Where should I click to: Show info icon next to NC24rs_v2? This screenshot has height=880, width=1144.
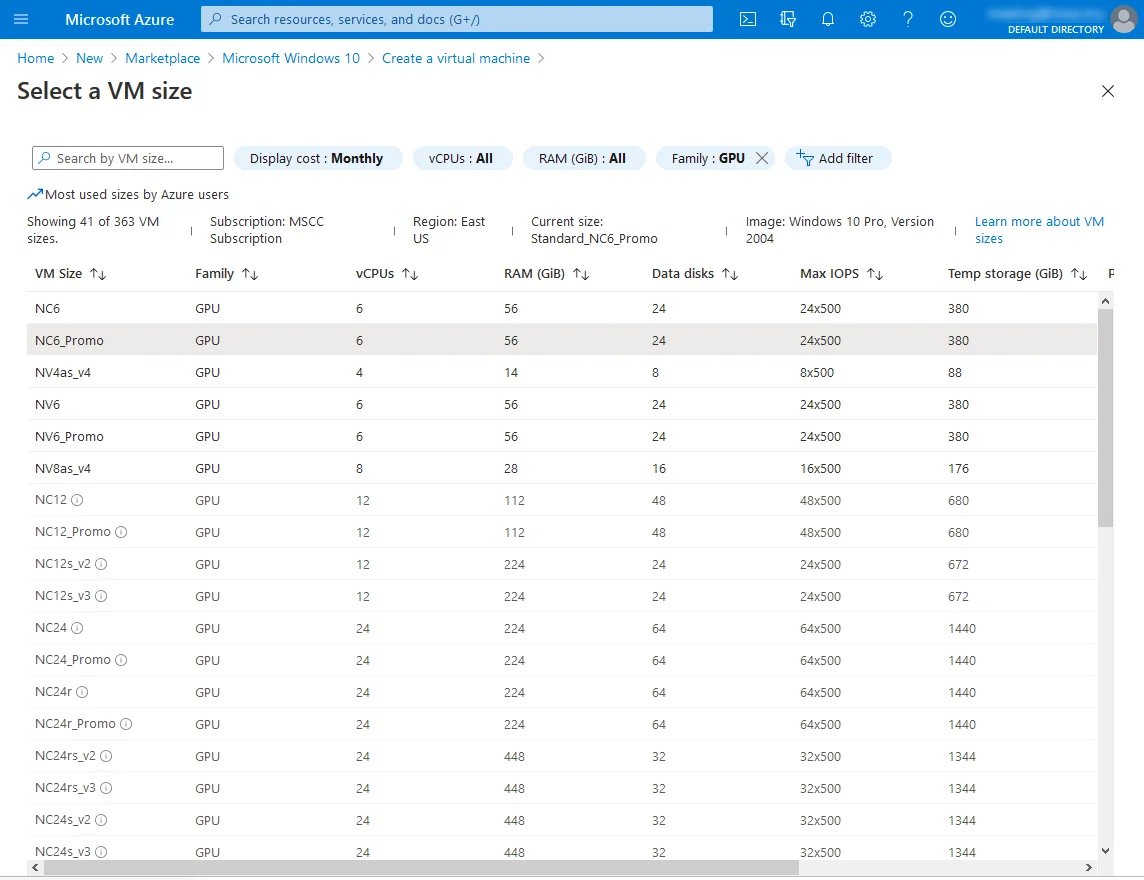(107, 756)
